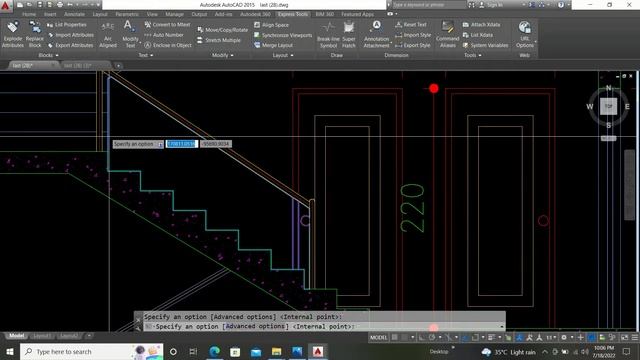Open System Variables editor
Screen dimensions: 640x360
(485, 45)
